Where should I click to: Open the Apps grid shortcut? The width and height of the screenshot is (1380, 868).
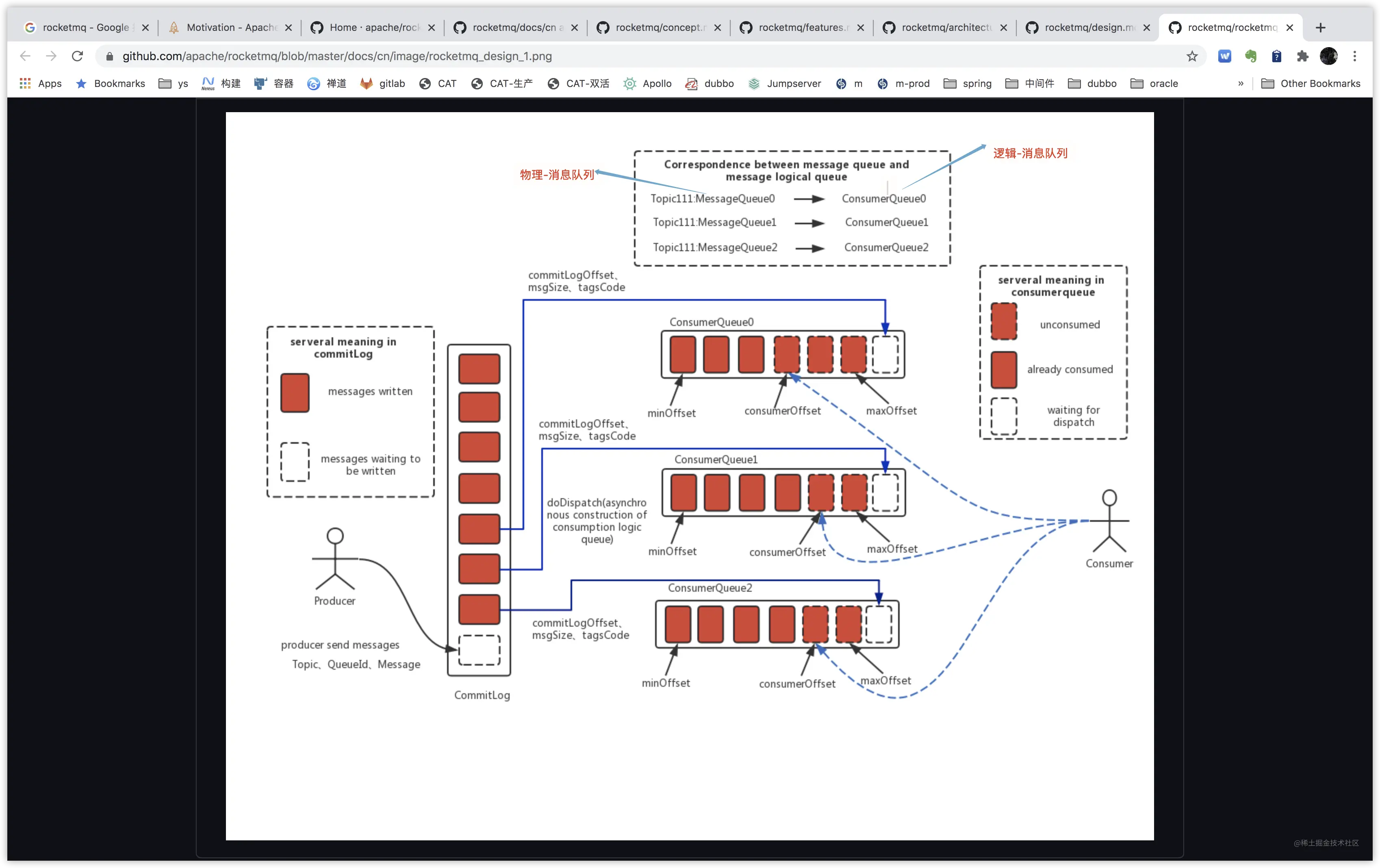tap(41, 84)
